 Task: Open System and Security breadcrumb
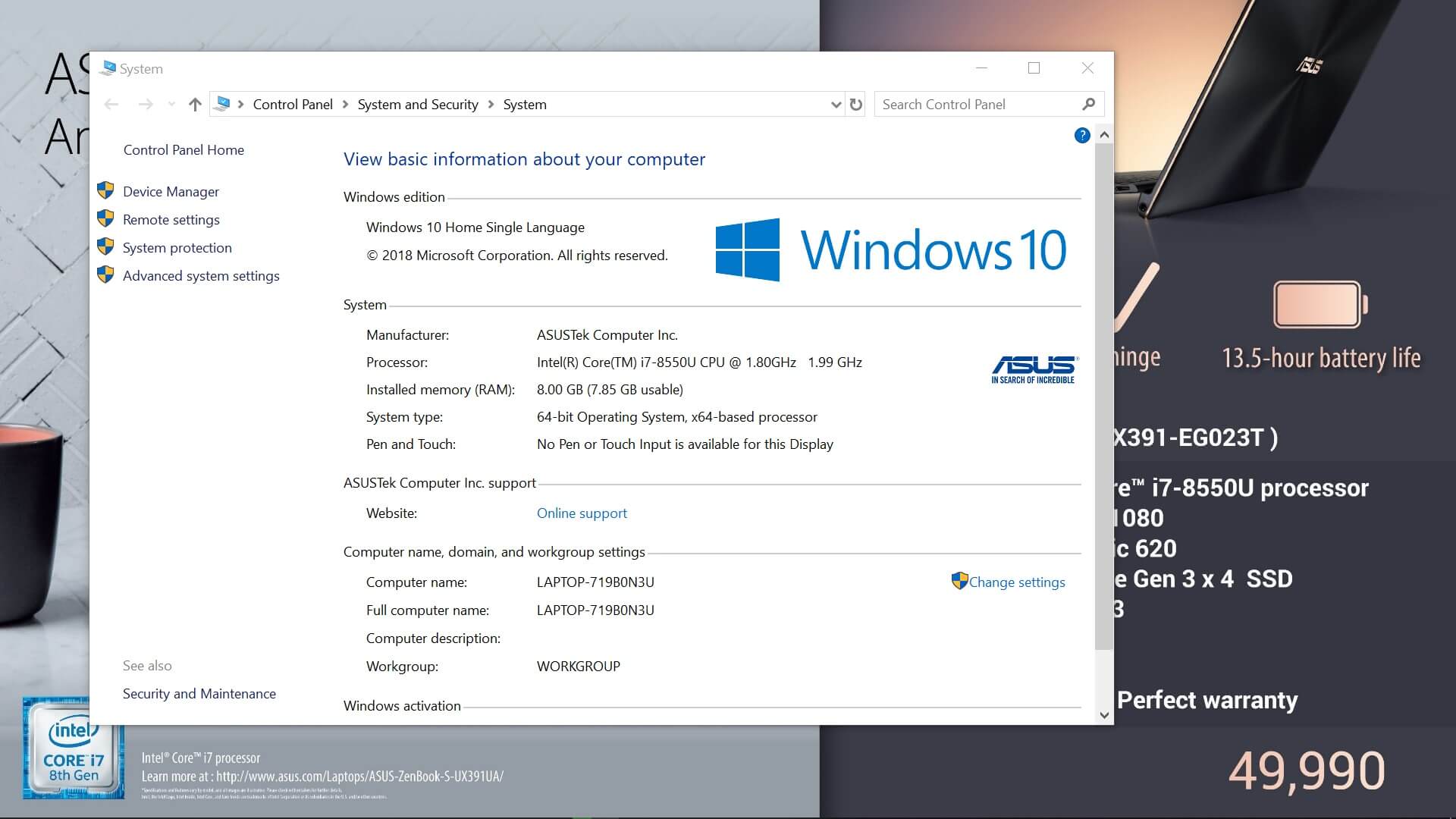click(418, 105)
